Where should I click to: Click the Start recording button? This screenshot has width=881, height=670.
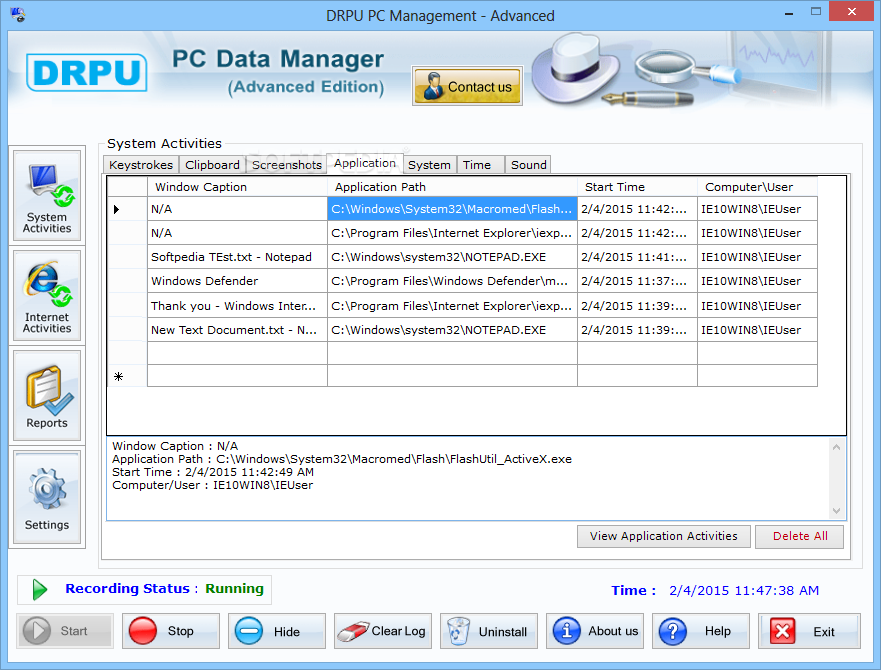[x=65, y=631]
